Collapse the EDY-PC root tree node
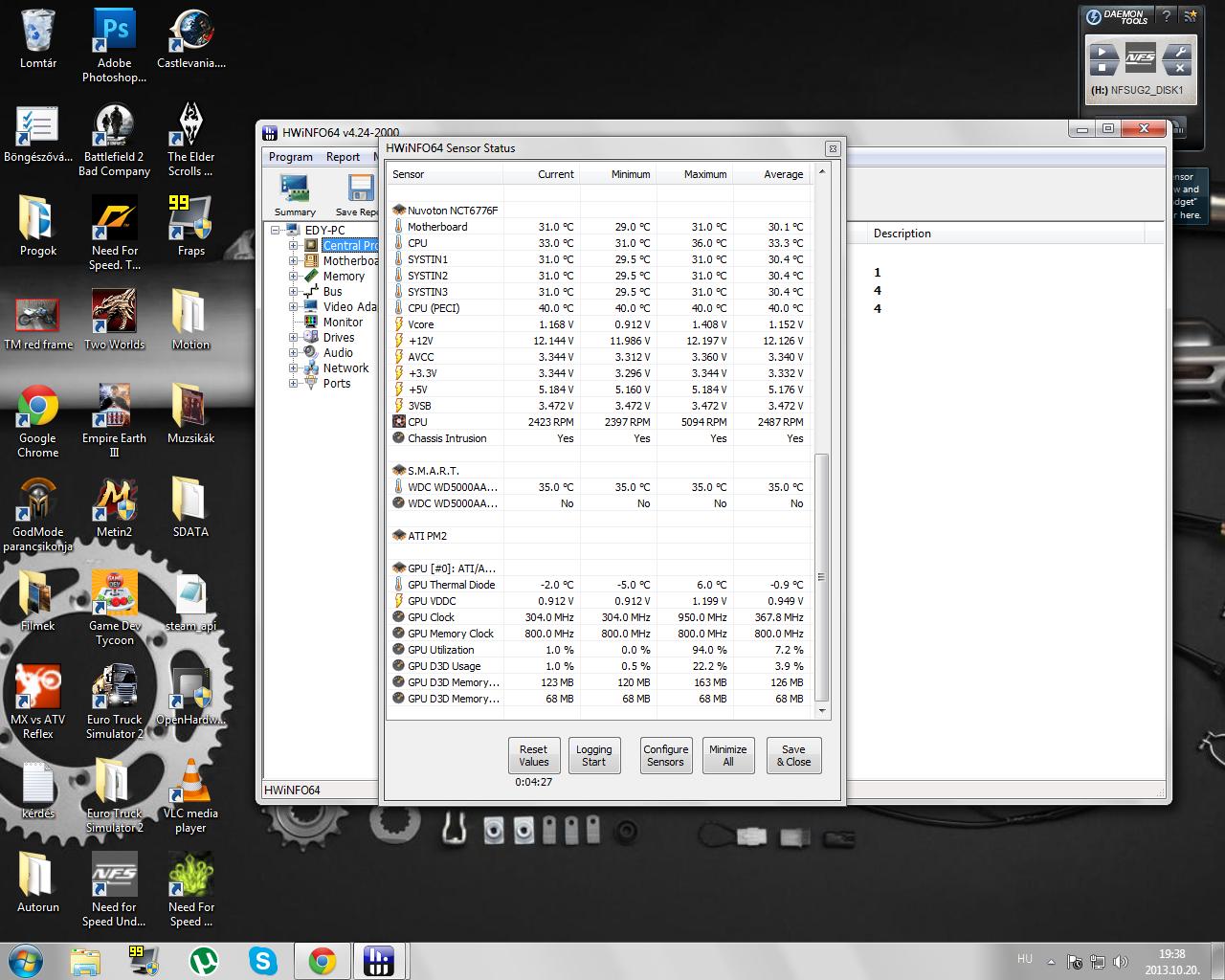This screenshot has height=980, width=1225. click(x=276, y=230)
